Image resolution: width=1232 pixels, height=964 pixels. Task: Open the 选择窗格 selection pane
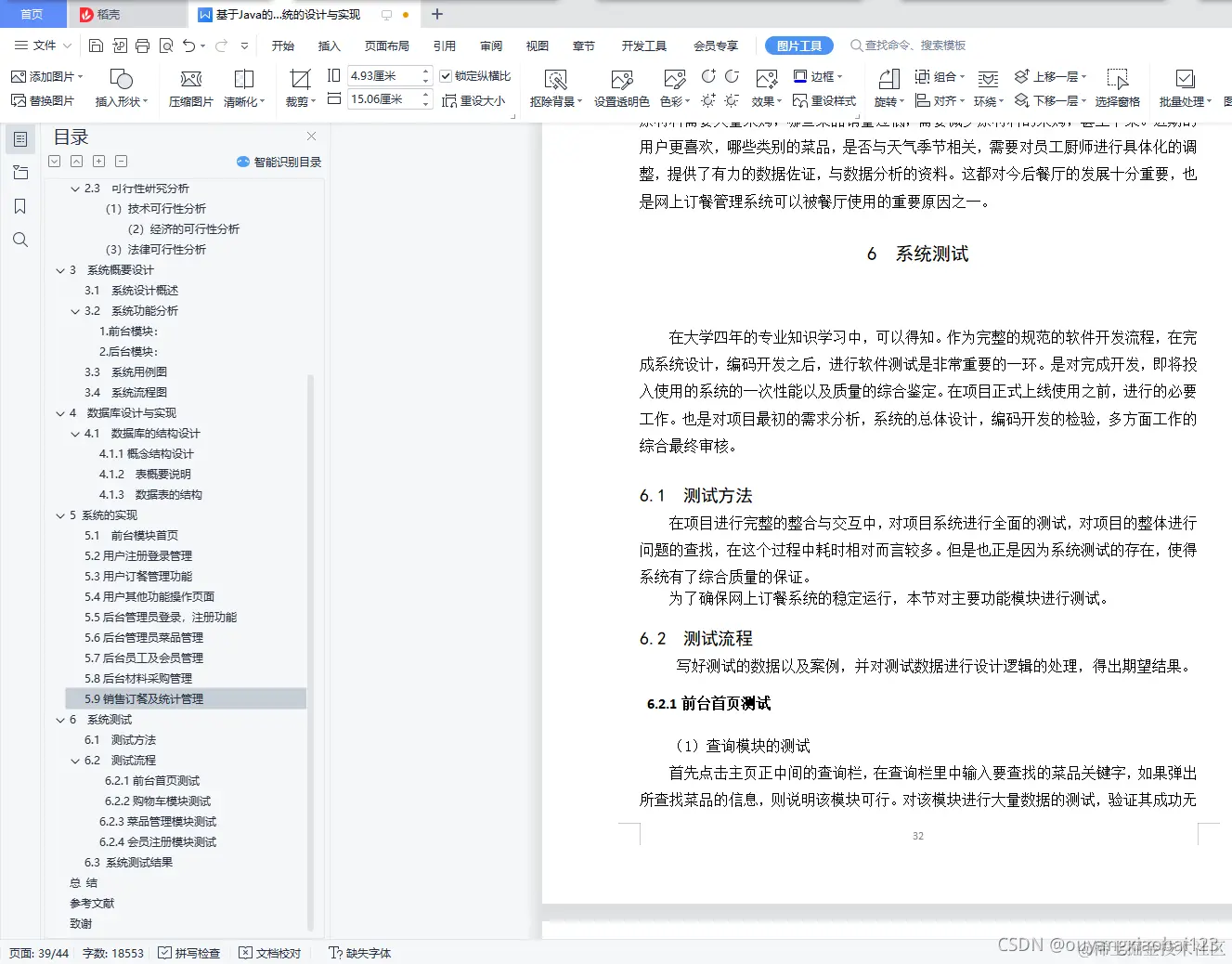tap(1119, 88)
